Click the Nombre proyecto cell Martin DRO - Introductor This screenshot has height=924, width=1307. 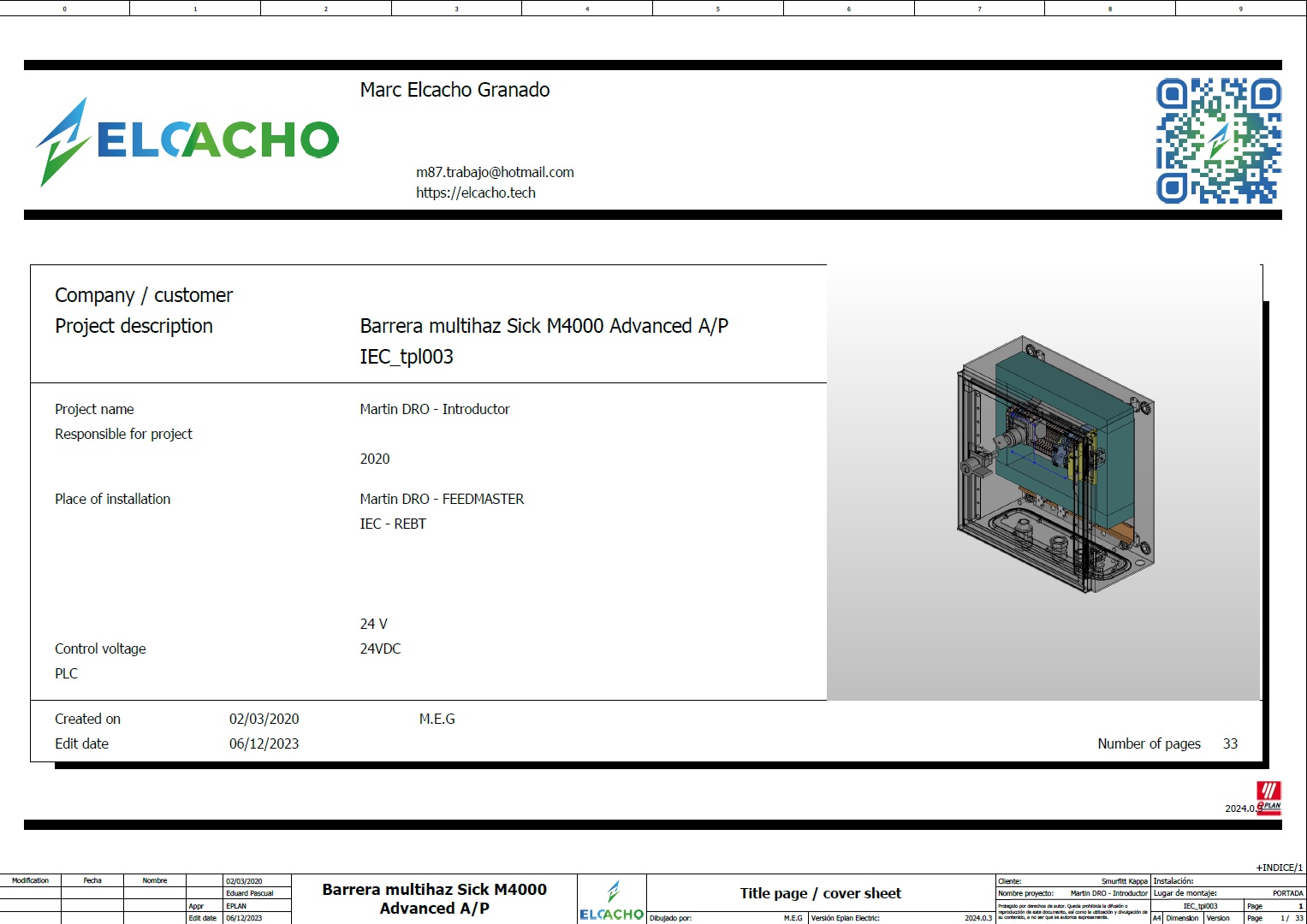[x=1108, y=892]
